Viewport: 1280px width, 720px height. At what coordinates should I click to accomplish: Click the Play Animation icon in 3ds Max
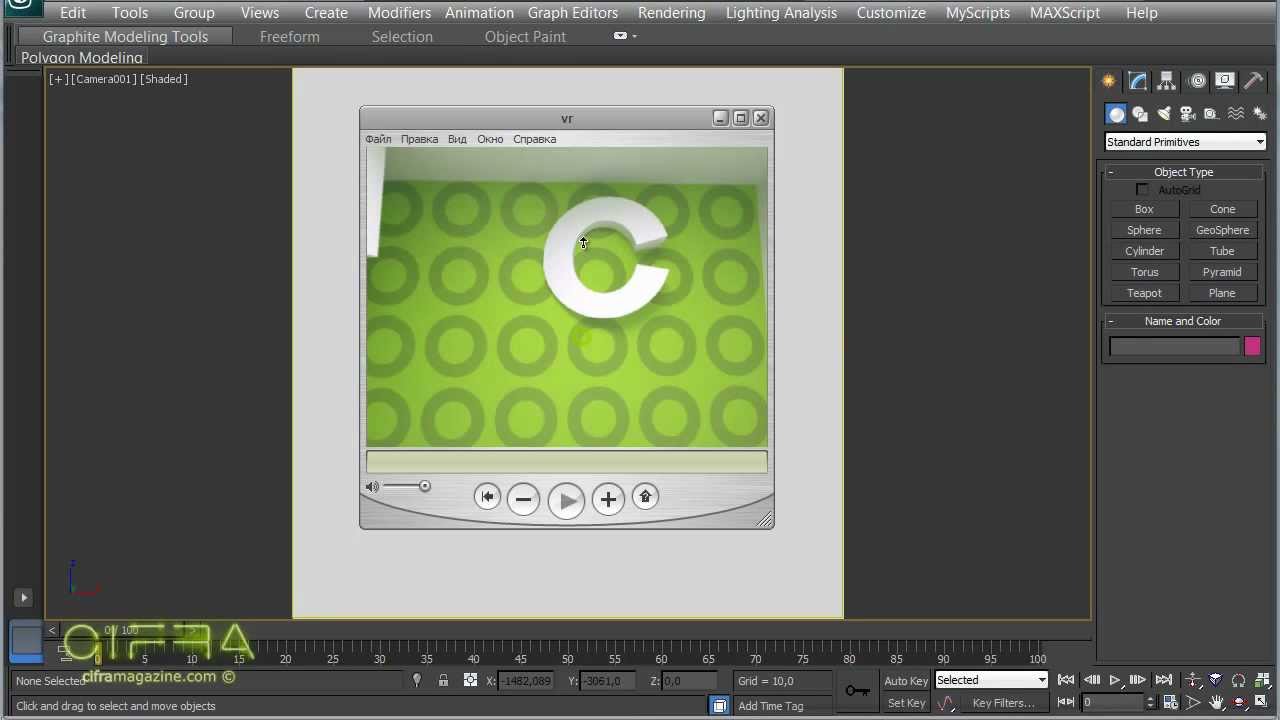tap(1115, 680)
